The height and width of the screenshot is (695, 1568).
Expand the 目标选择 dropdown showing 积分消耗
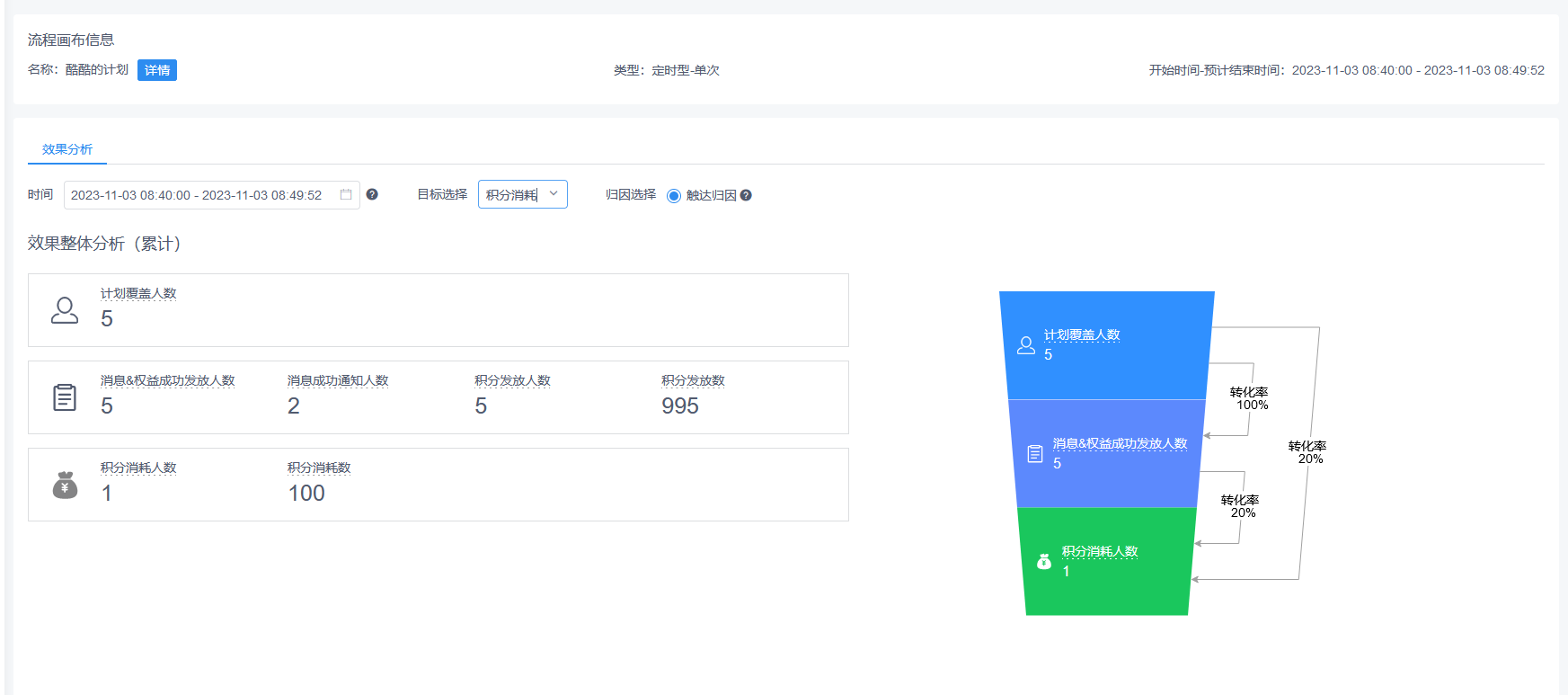click(x=523, y=194)
